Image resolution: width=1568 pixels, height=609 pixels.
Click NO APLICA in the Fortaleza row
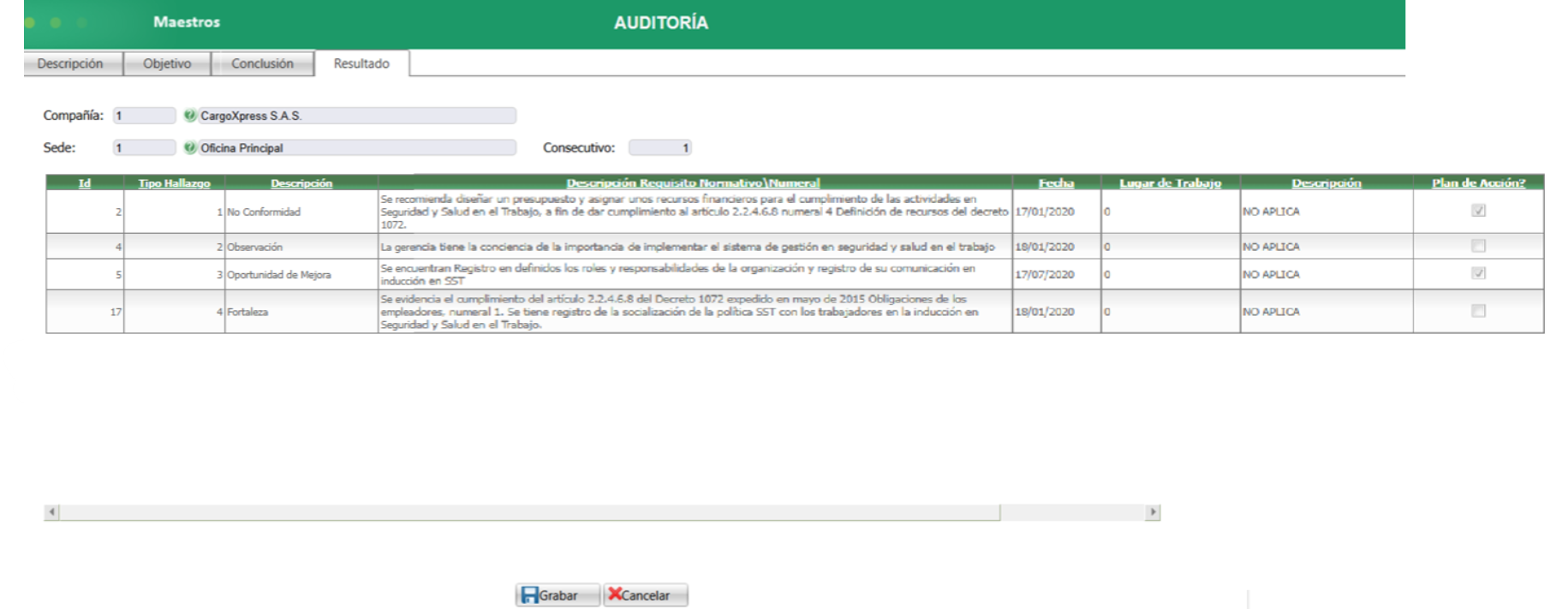[x=1271, y=312]
